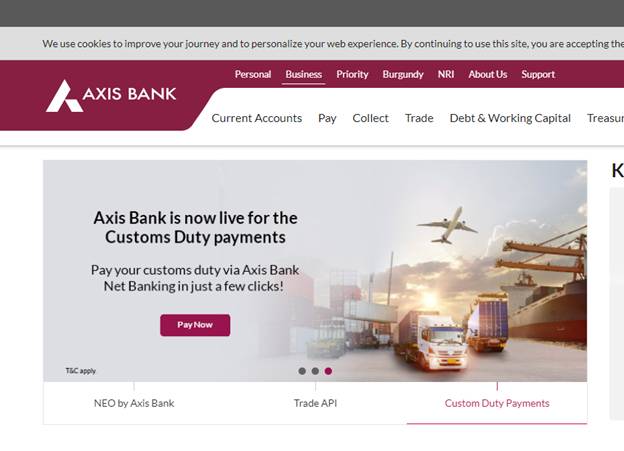The image size is (624, 451).
Task: Open the Current Accounts menu
Action: (x=257, y=118)
